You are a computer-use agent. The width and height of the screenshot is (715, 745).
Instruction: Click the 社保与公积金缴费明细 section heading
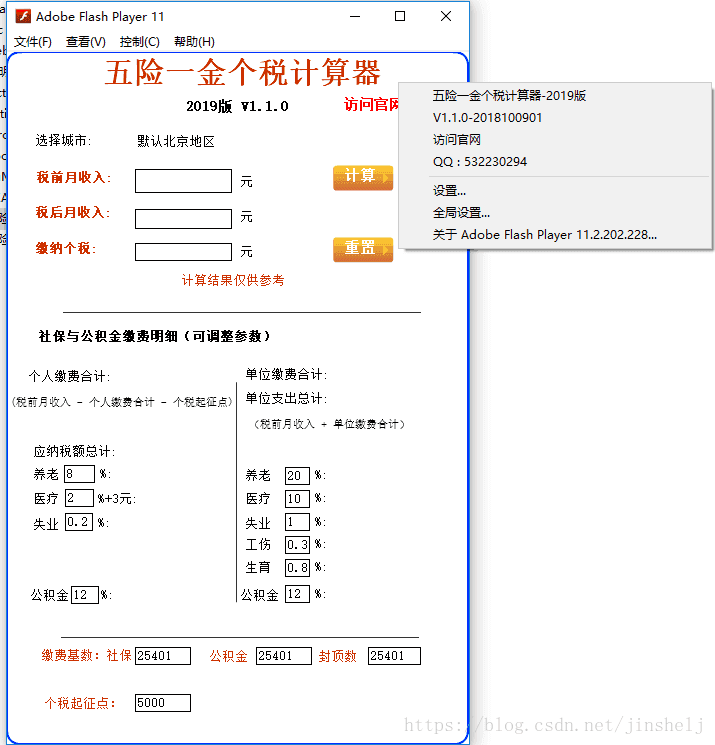(154, 336)
